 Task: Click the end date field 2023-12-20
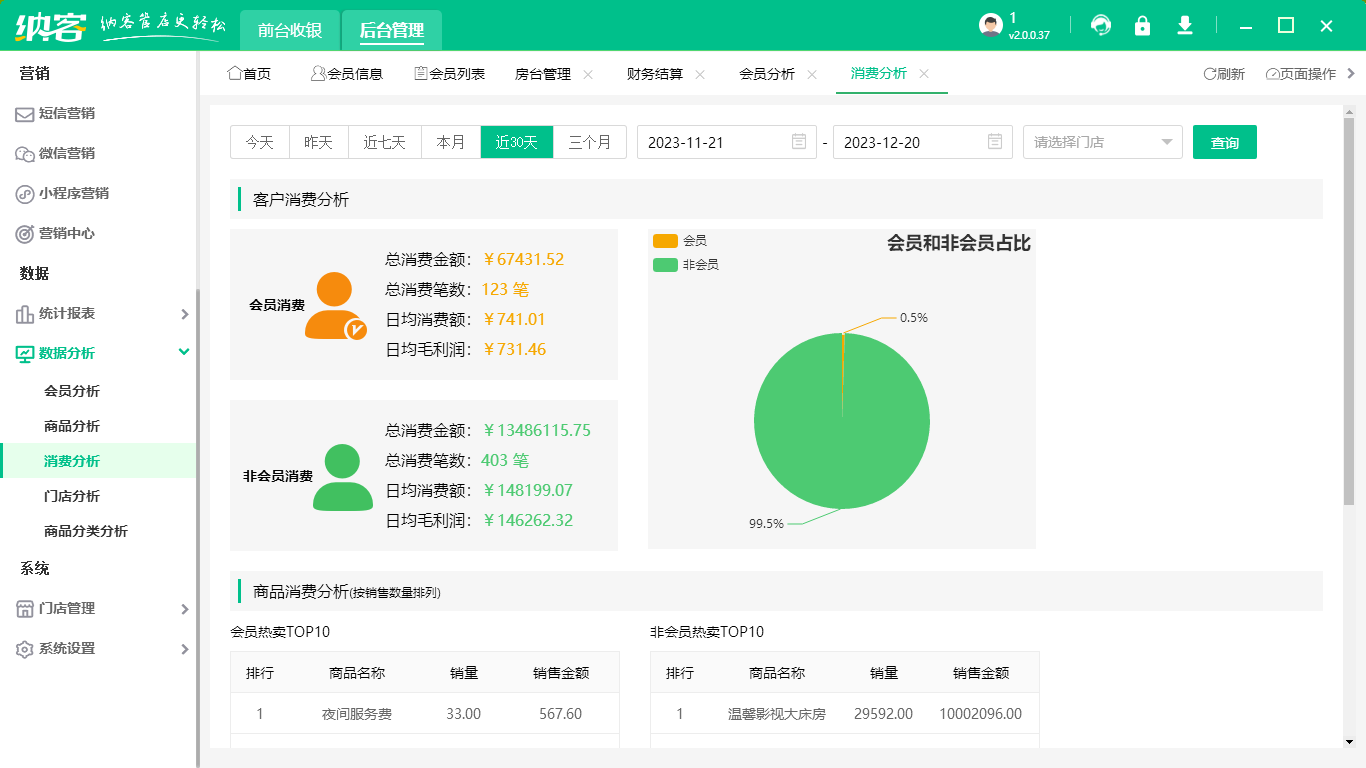point(923,142)
